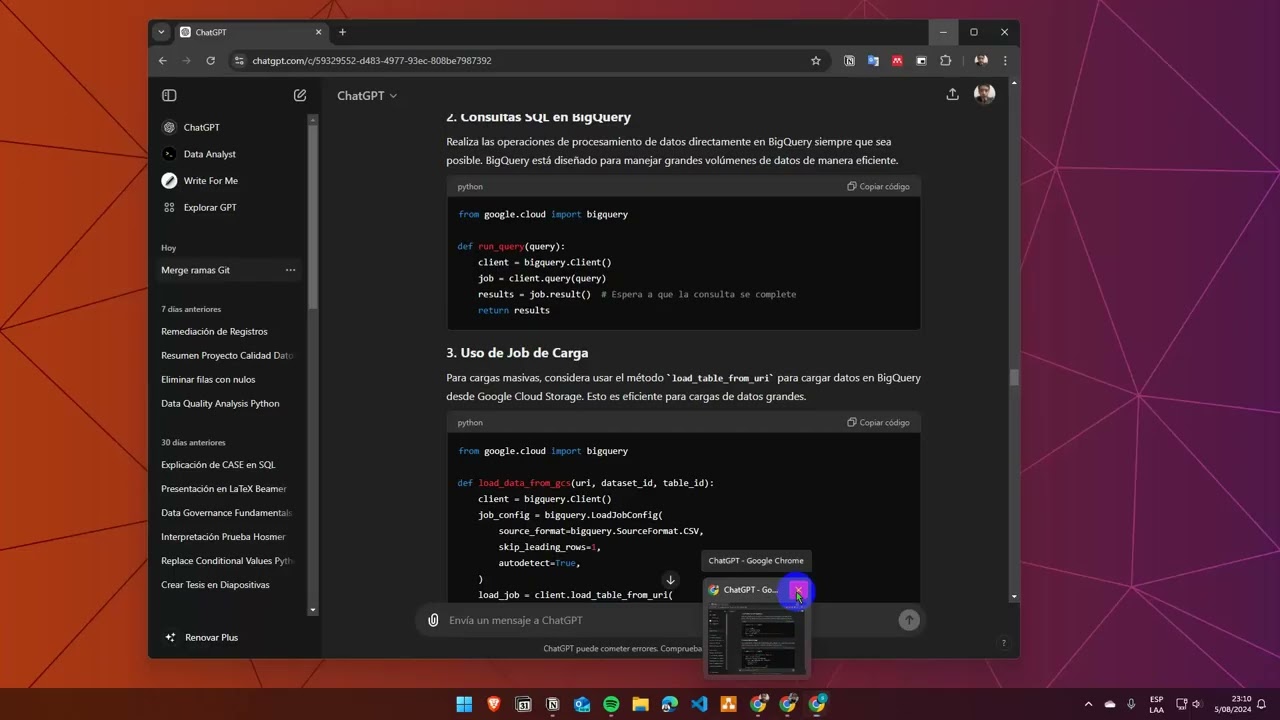This screenshot has width=1280, height=720.
Task: Attach a file with the paperclip icon
Action: pyautogui.click(x=433, y=620)
